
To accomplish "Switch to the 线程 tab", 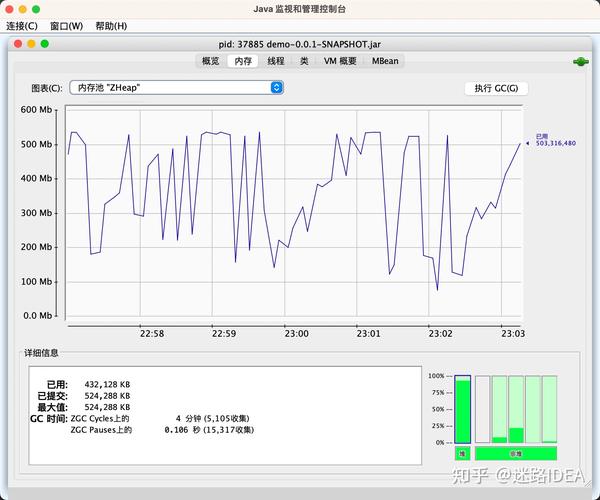I will coord(276,61).
